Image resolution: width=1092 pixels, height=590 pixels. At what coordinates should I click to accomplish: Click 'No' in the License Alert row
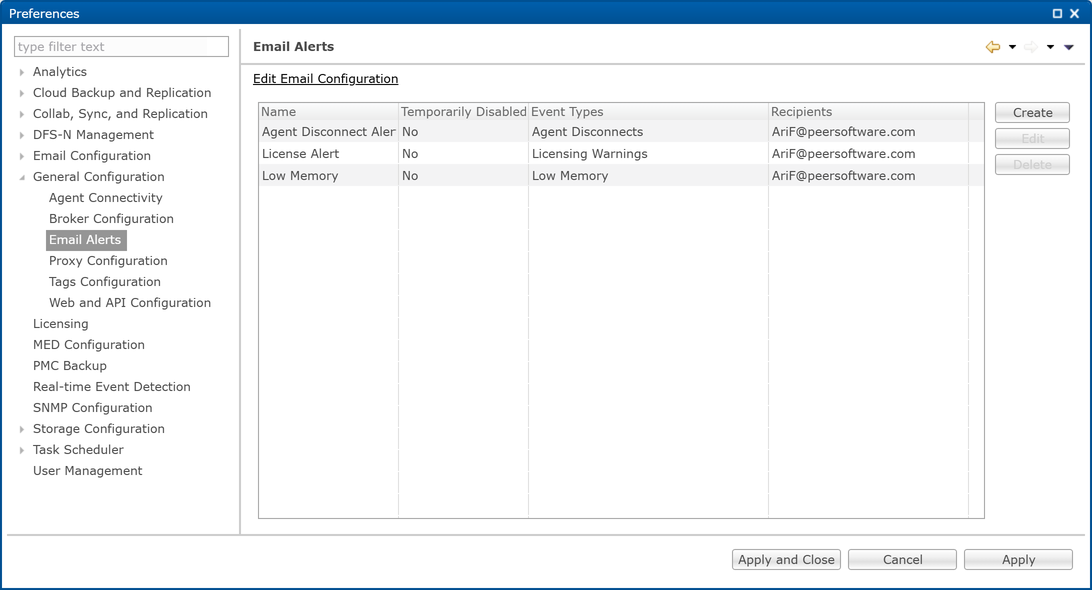[x=410, y=154]
